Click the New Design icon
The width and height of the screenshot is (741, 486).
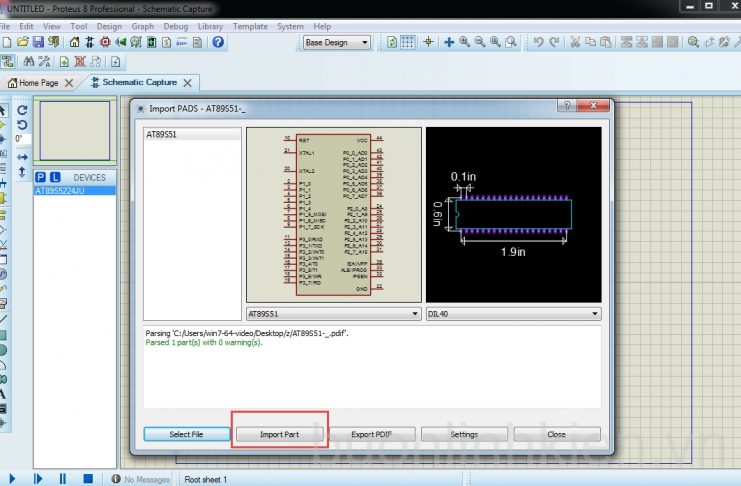pos(7,42)
